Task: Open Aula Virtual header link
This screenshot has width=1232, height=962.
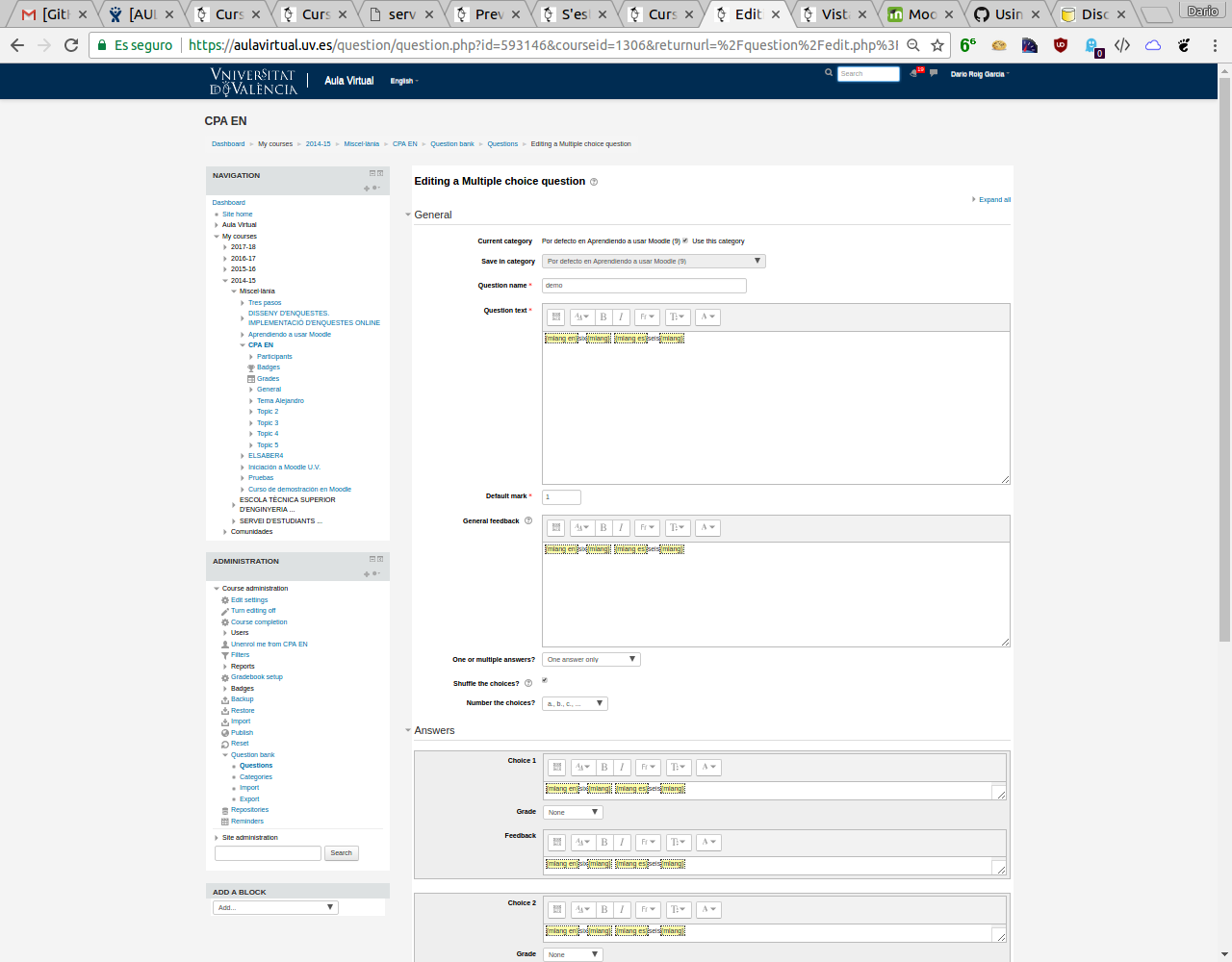Action: point(348,81)
